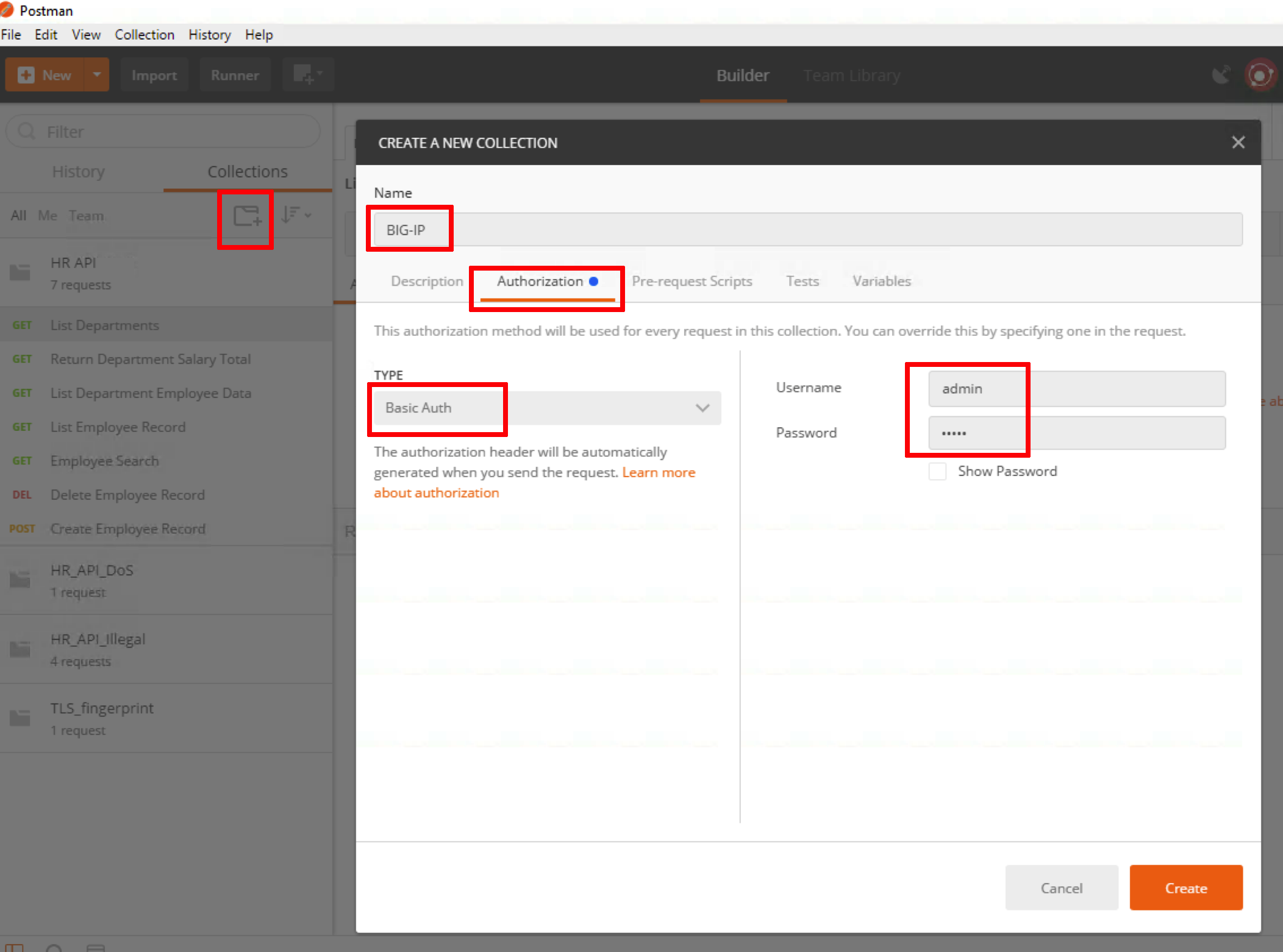Click the collection Name input field
The image size is (1283, 952).
[808, 230]
